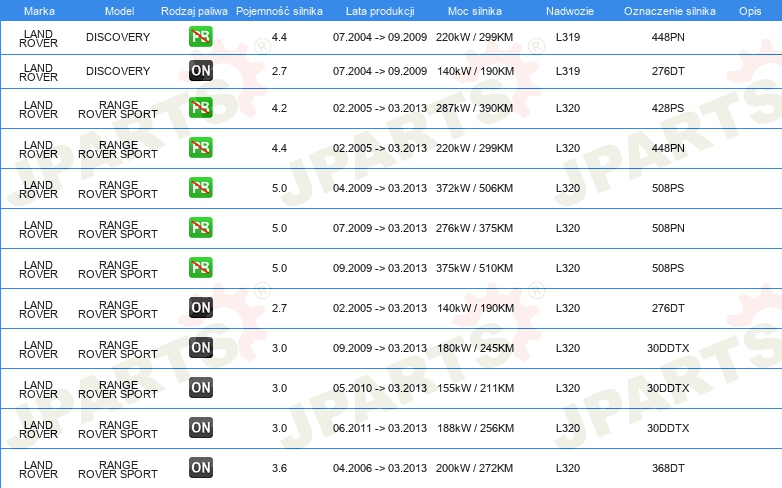
Task: Click 508PS engine code in 372kW row
Action: [x=668, y=188]
